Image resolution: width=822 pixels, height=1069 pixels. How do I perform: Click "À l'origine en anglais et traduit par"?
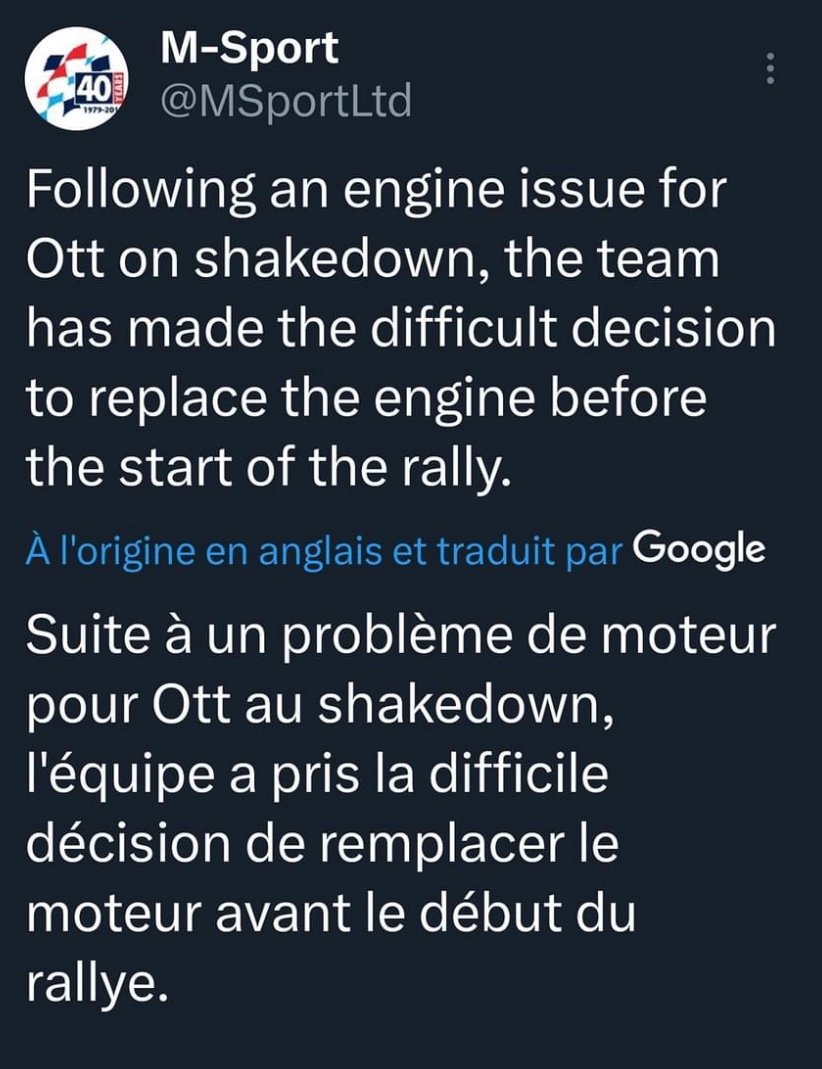[x=325, y=549]
